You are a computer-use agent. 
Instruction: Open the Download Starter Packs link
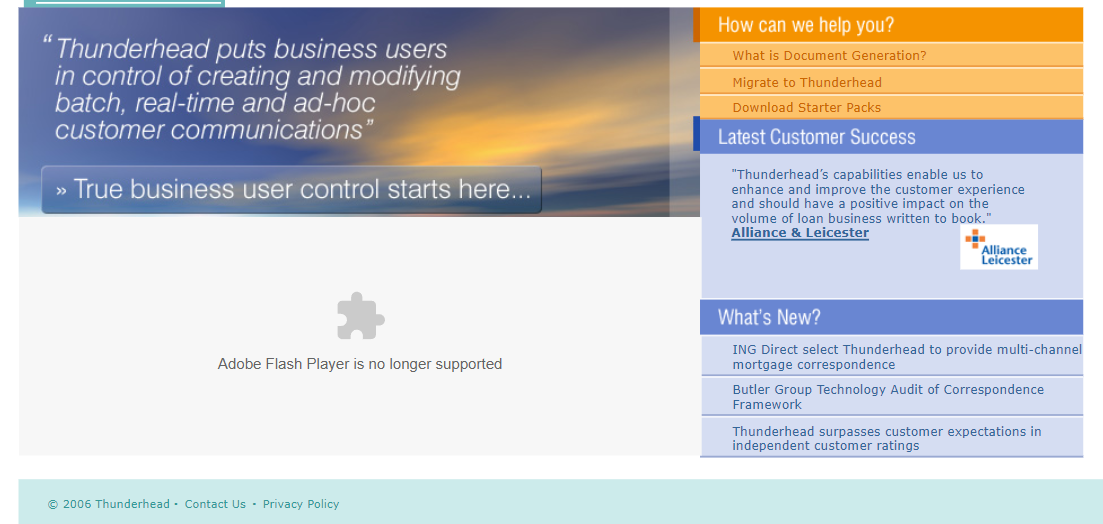point(806,108)
